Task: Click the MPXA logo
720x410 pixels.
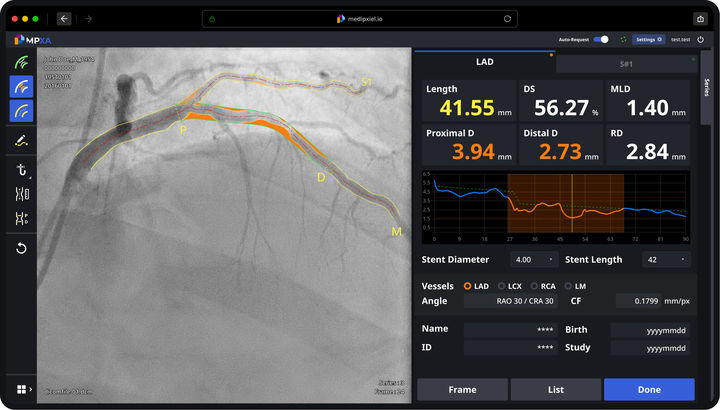Action: click(33, 40)
